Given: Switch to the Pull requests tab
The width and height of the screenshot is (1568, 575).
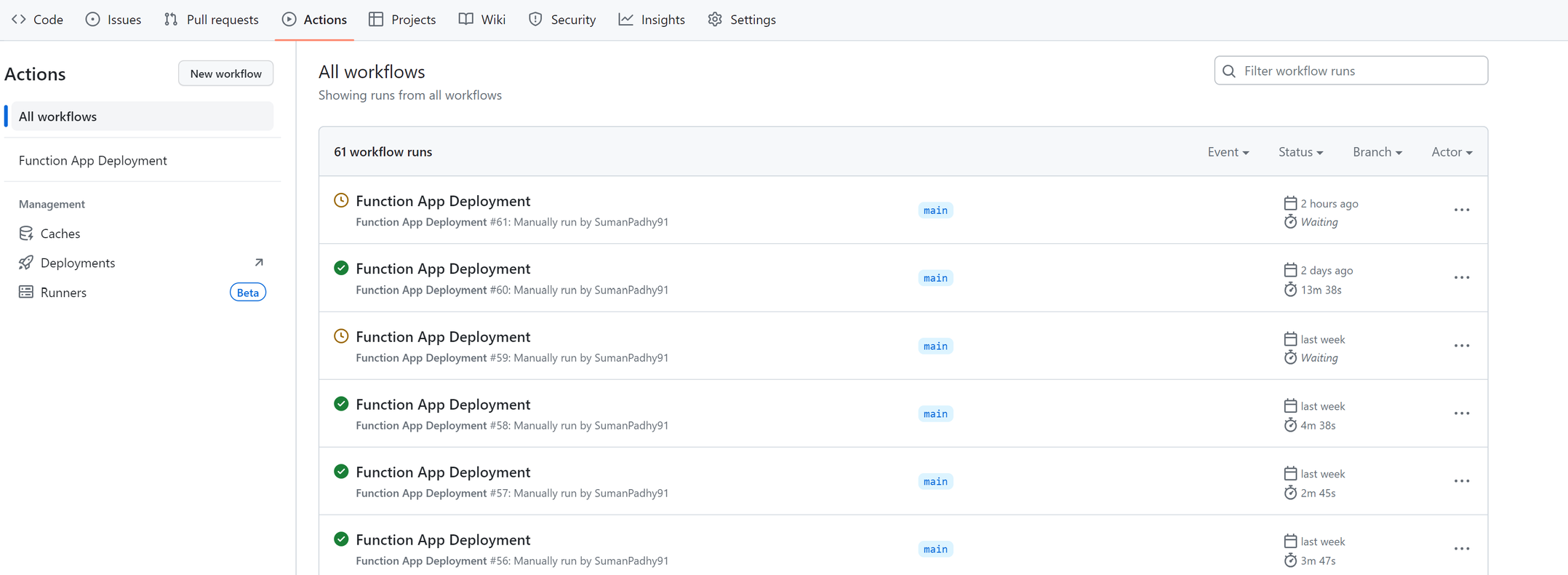Looking at the screenshot, I should [212, 20].
